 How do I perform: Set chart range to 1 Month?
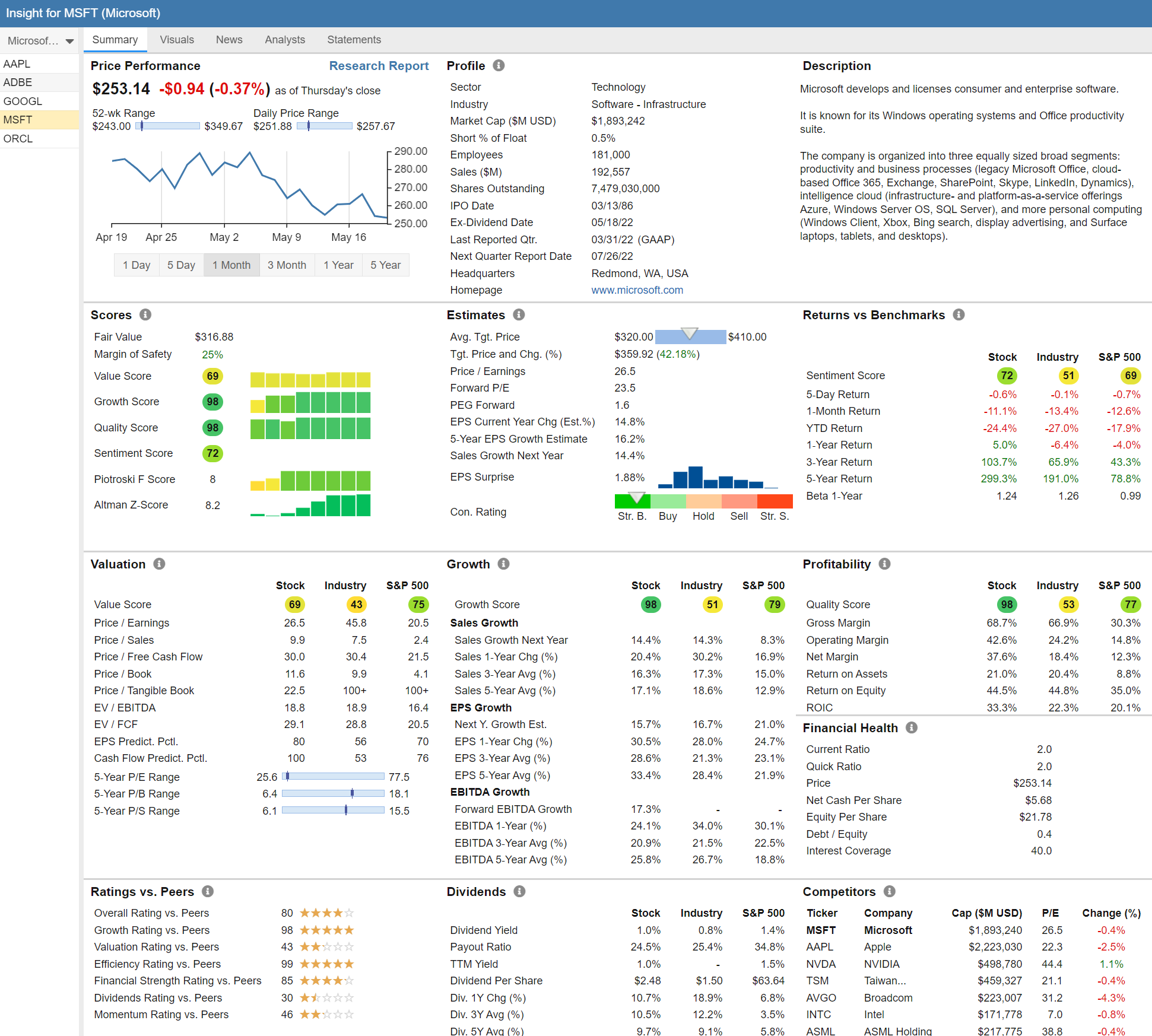[231, 265]
